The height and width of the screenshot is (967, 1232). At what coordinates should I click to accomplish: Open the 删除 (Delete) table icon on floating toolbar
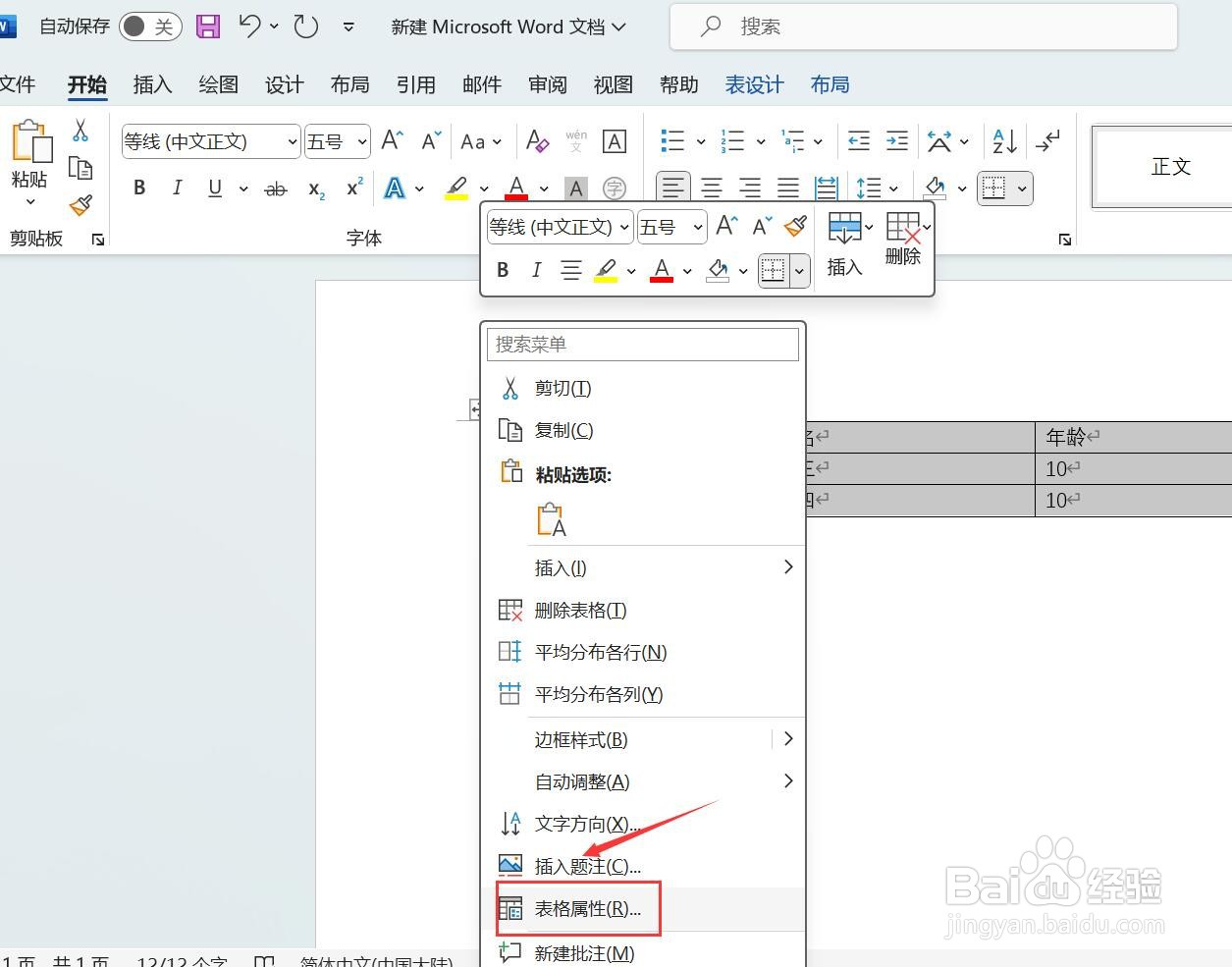point(902,239)
